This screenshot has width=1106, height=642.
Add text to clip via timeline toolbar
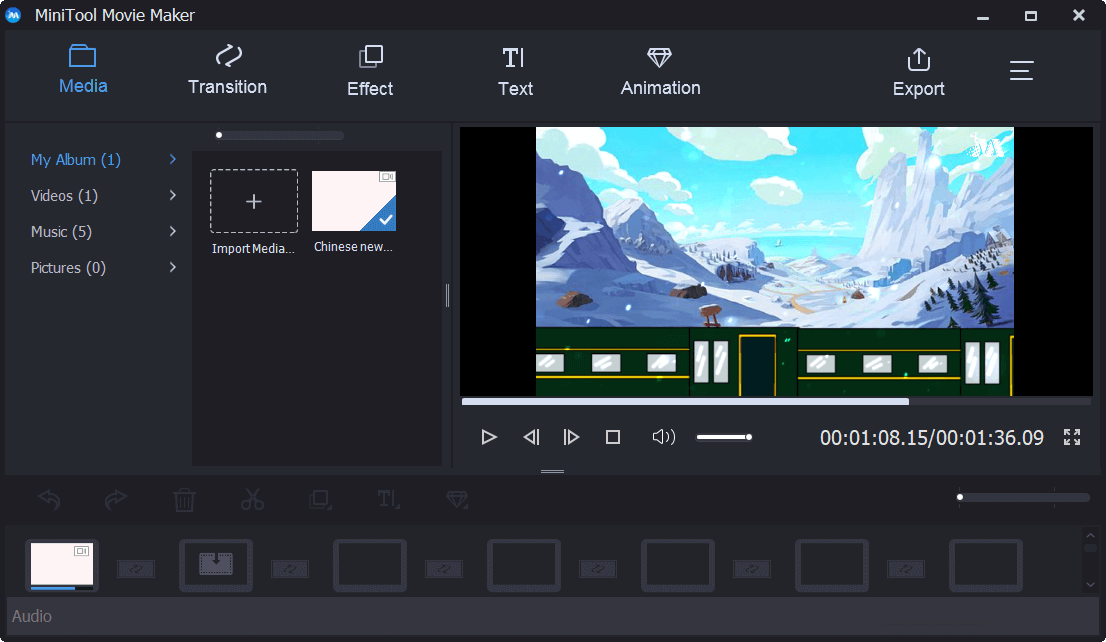pyautogui.click(x=388, y=499)
